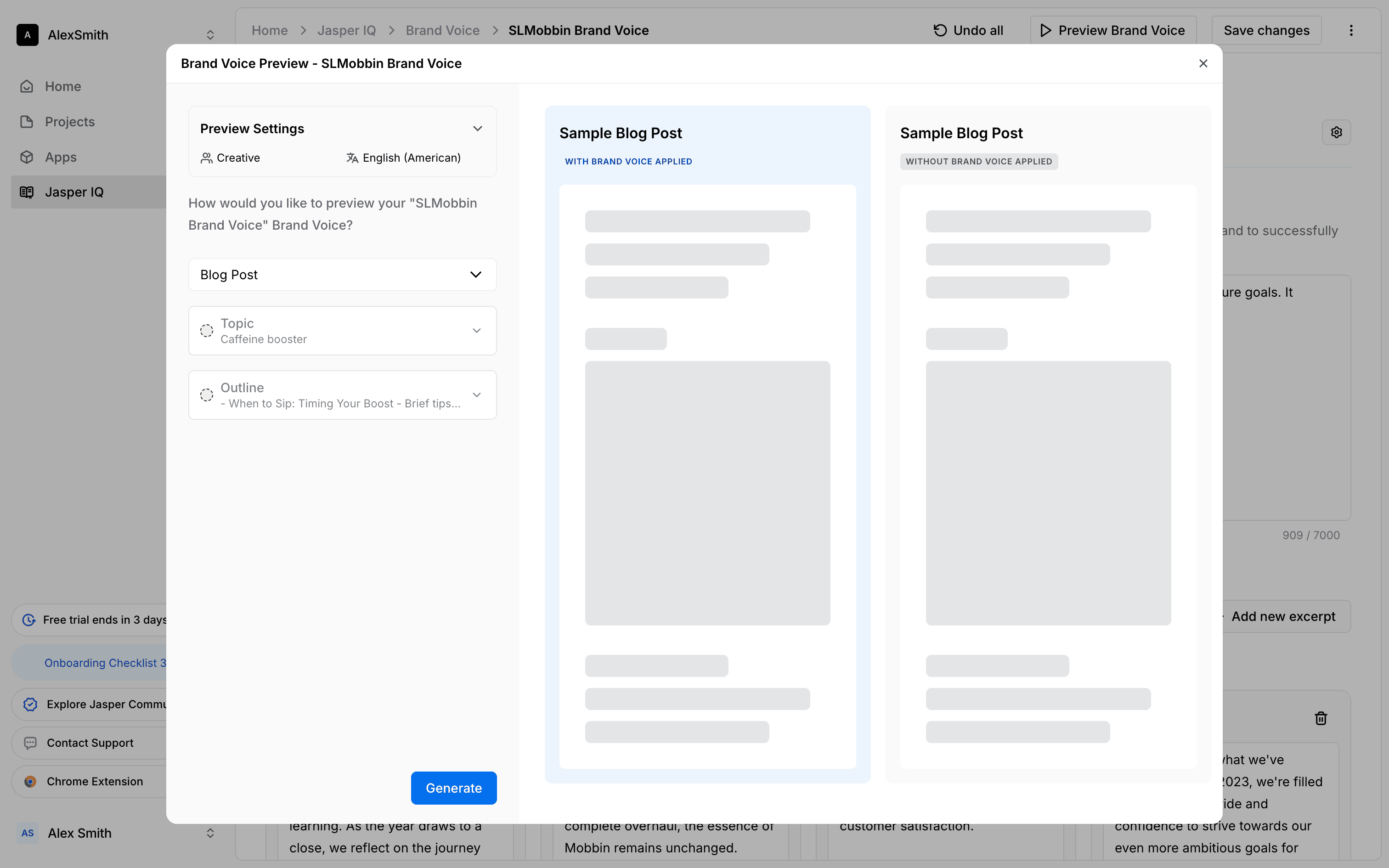Expand the Topic Caffeine booster section
This screenshot has height=868, width=1389.
click(476, 331)
